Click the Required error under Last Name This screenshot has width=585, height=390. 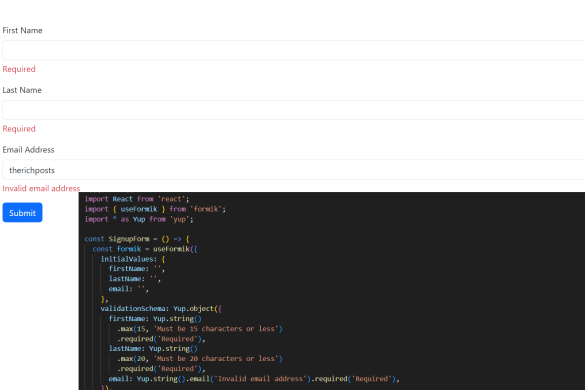pyautogui.click(x=19, y=129)
